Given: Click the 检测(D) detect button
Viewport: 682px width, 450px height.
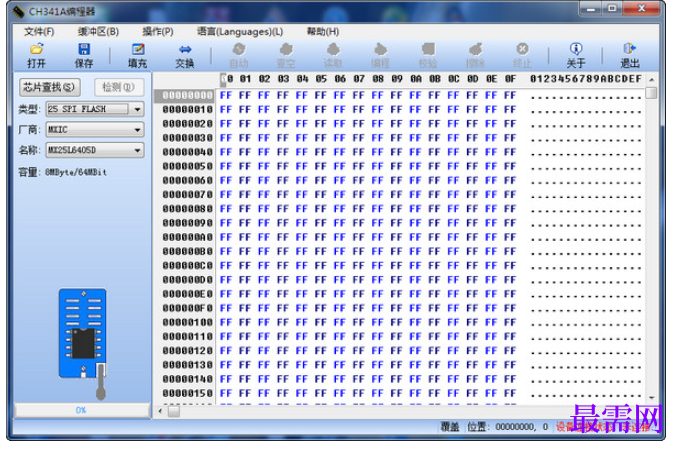Looking at the screenshot, I should [119, 87].
